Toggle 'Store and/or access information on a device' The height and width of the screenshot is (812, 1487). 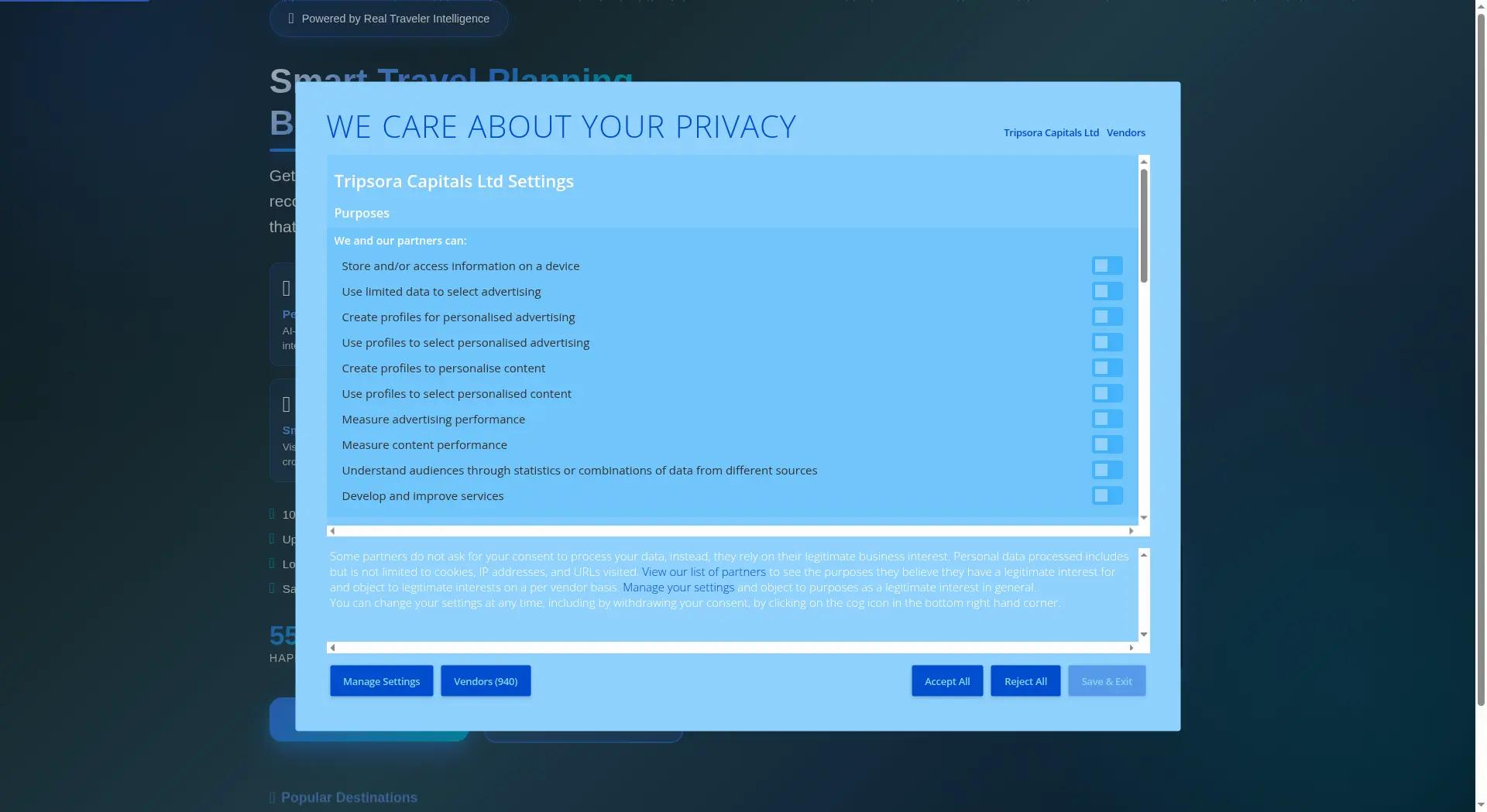(1107, 266)
